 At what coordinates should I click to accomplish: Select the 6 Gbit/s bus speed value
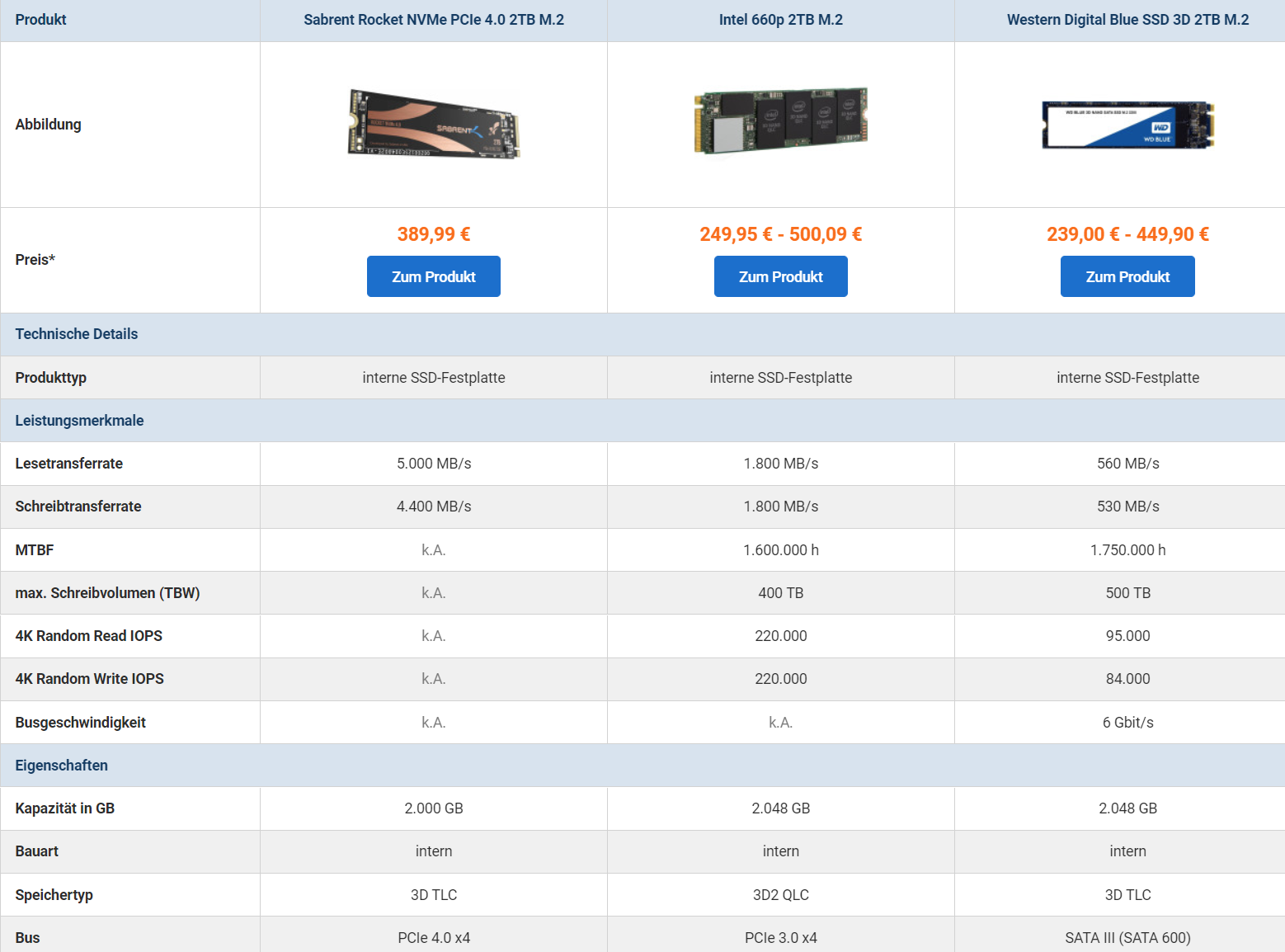(x=1127, y=723)
